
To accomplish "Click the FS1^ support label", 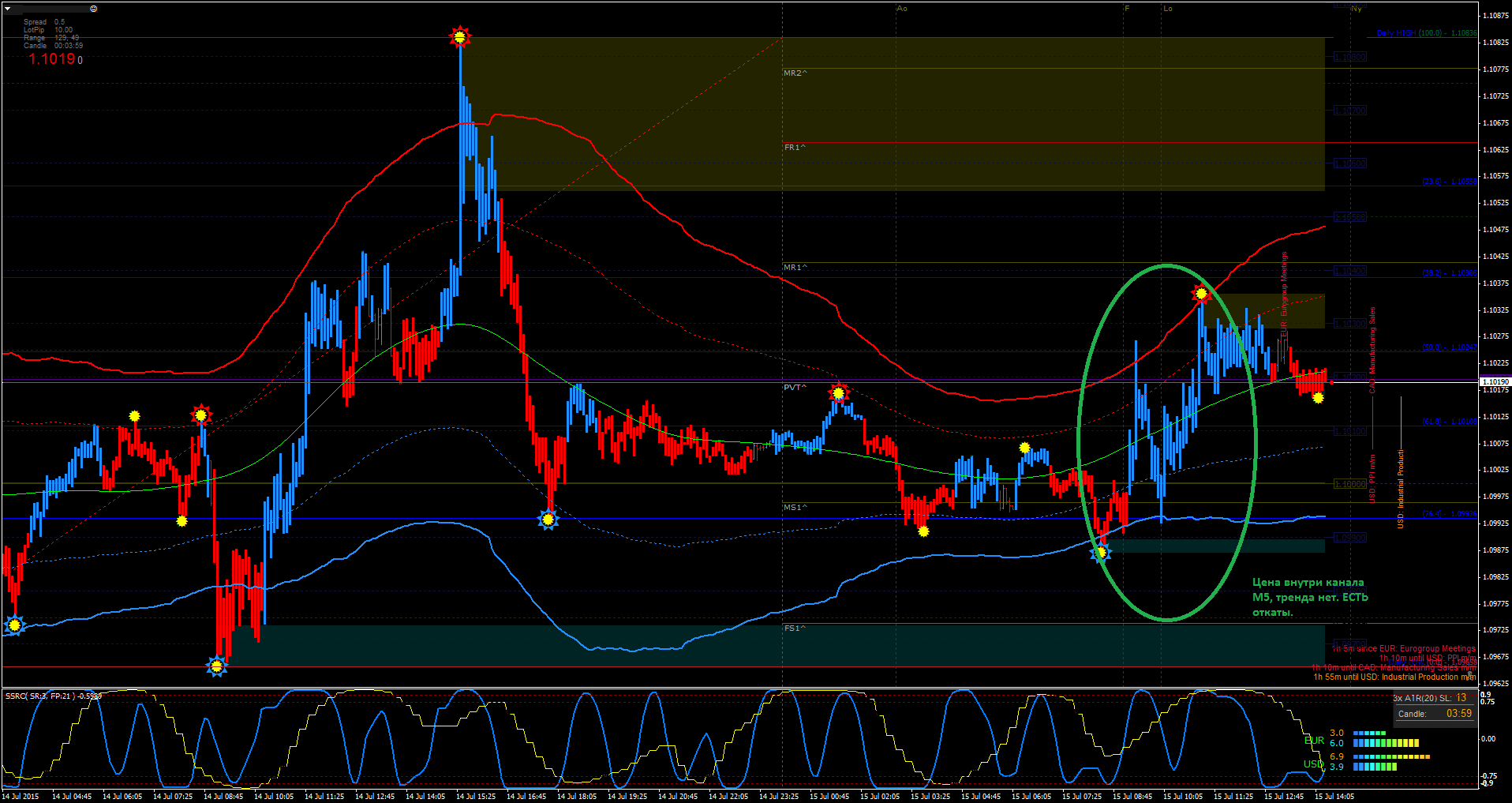I will [x=795, y=628].
